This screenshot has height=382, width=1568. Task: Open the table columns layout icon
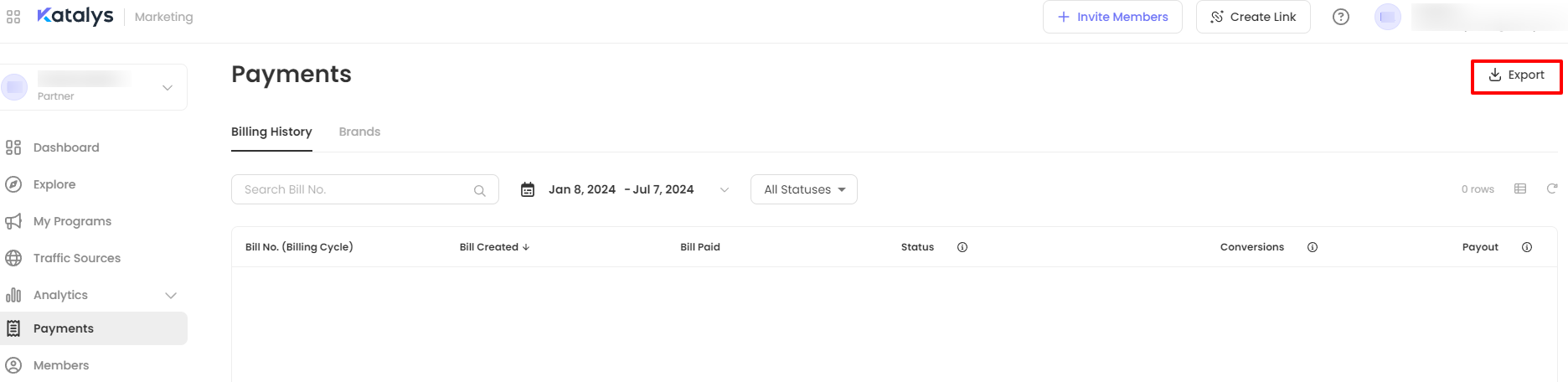coord(1520,189)
